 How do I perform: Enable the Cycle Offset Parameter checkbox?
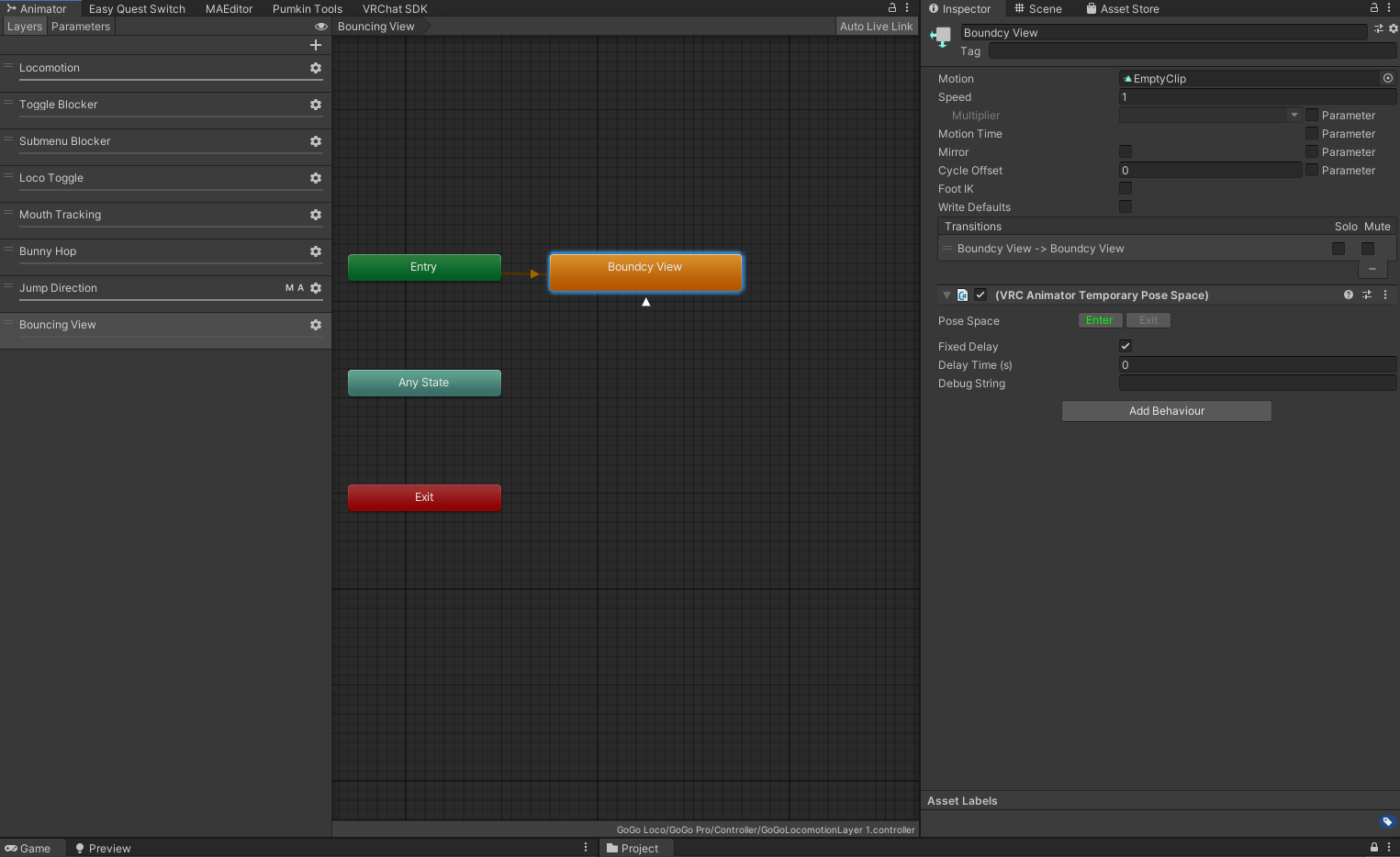(1312, 170)
